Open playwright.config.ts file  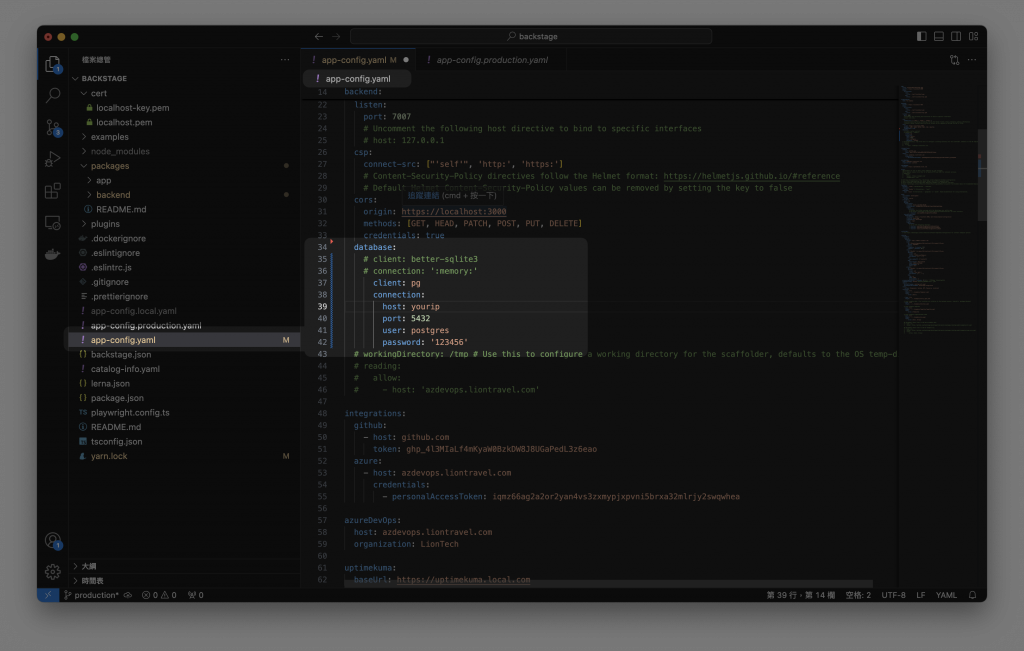tap(130, 413)
